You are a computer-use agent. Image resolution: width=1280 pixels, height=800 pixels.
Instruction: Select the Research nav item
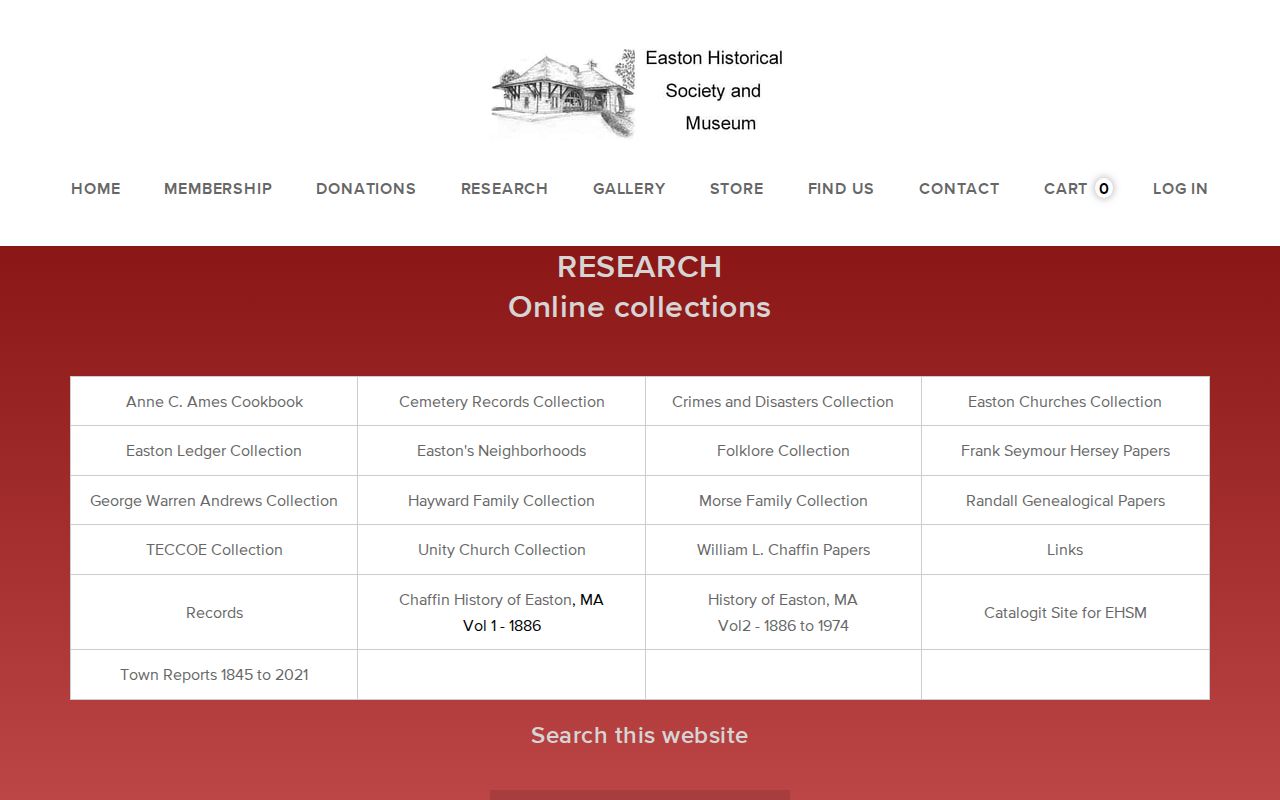pos(504,188)
